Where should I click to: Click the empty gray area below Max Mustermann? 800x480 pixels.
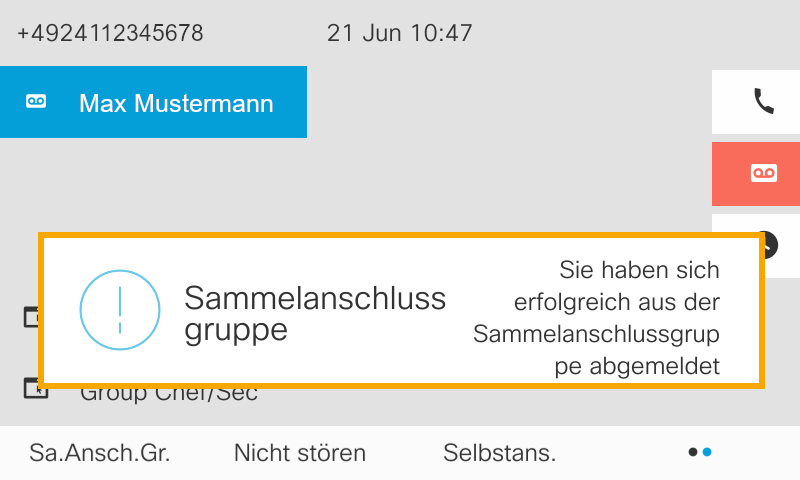[300, 185]
